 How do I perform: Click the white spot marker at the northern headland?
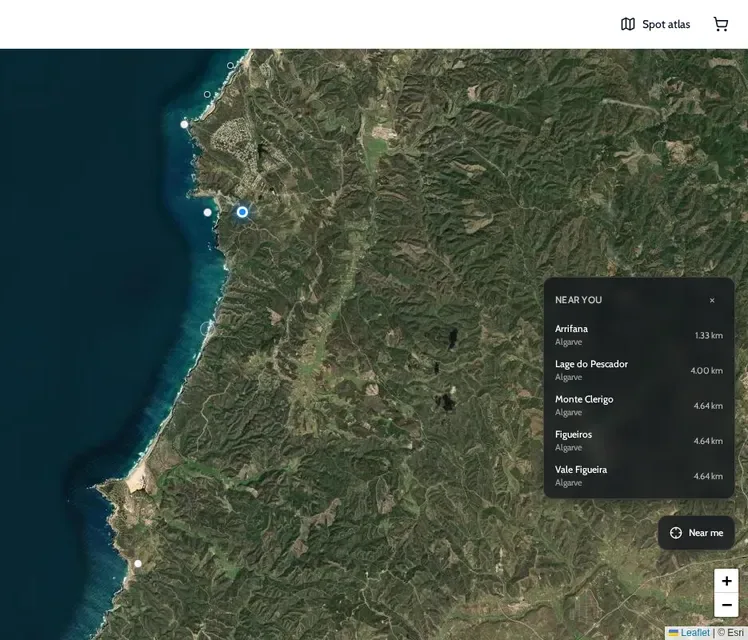click(x=184, y=124)
